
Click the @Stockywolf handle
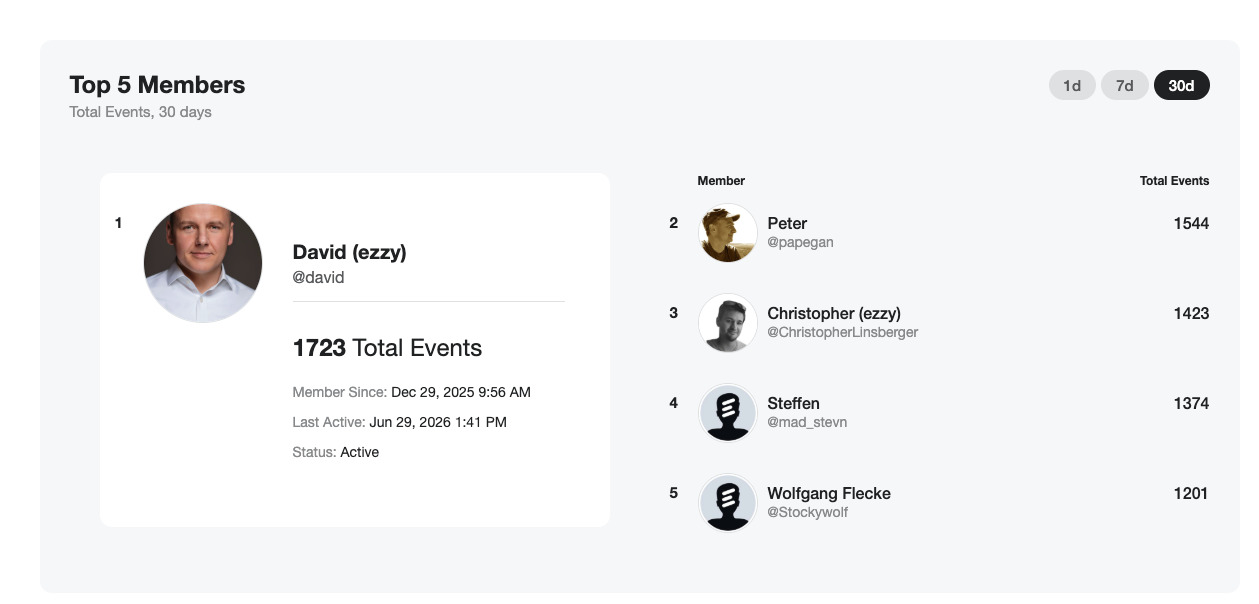coord(808,512)
